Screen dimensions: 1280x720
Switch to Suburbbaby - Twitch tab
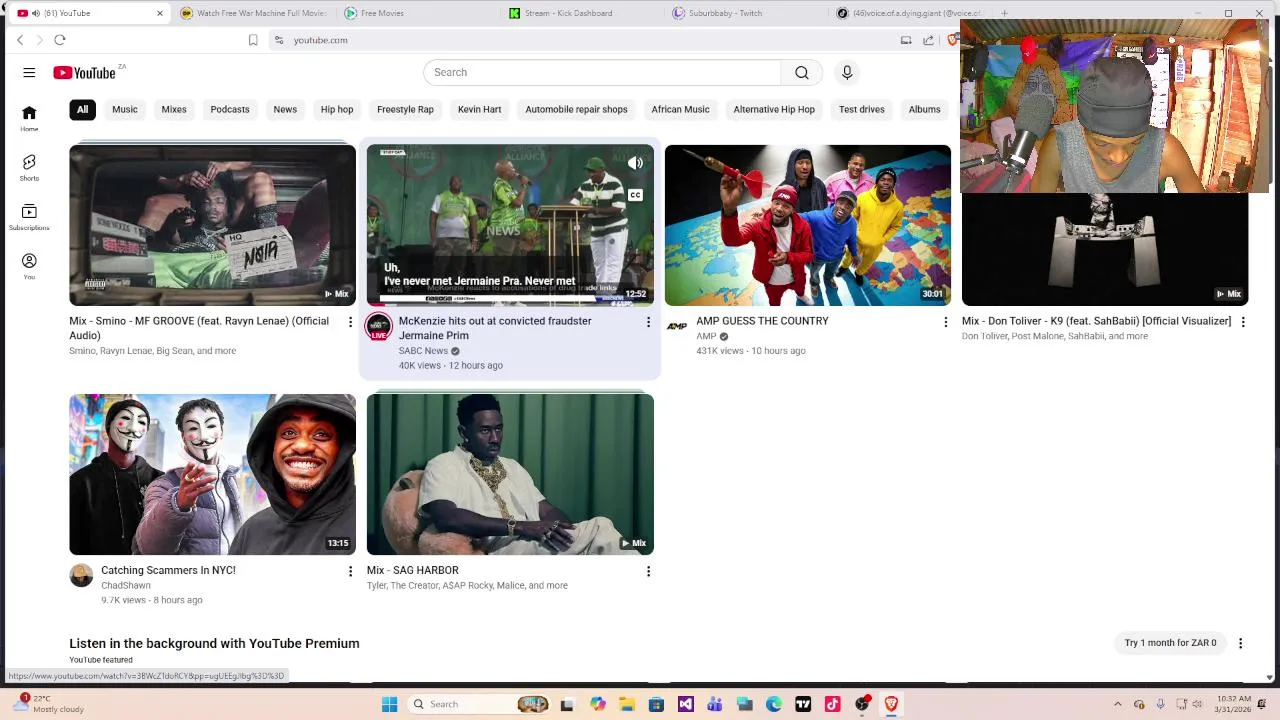tap(746, 13)
